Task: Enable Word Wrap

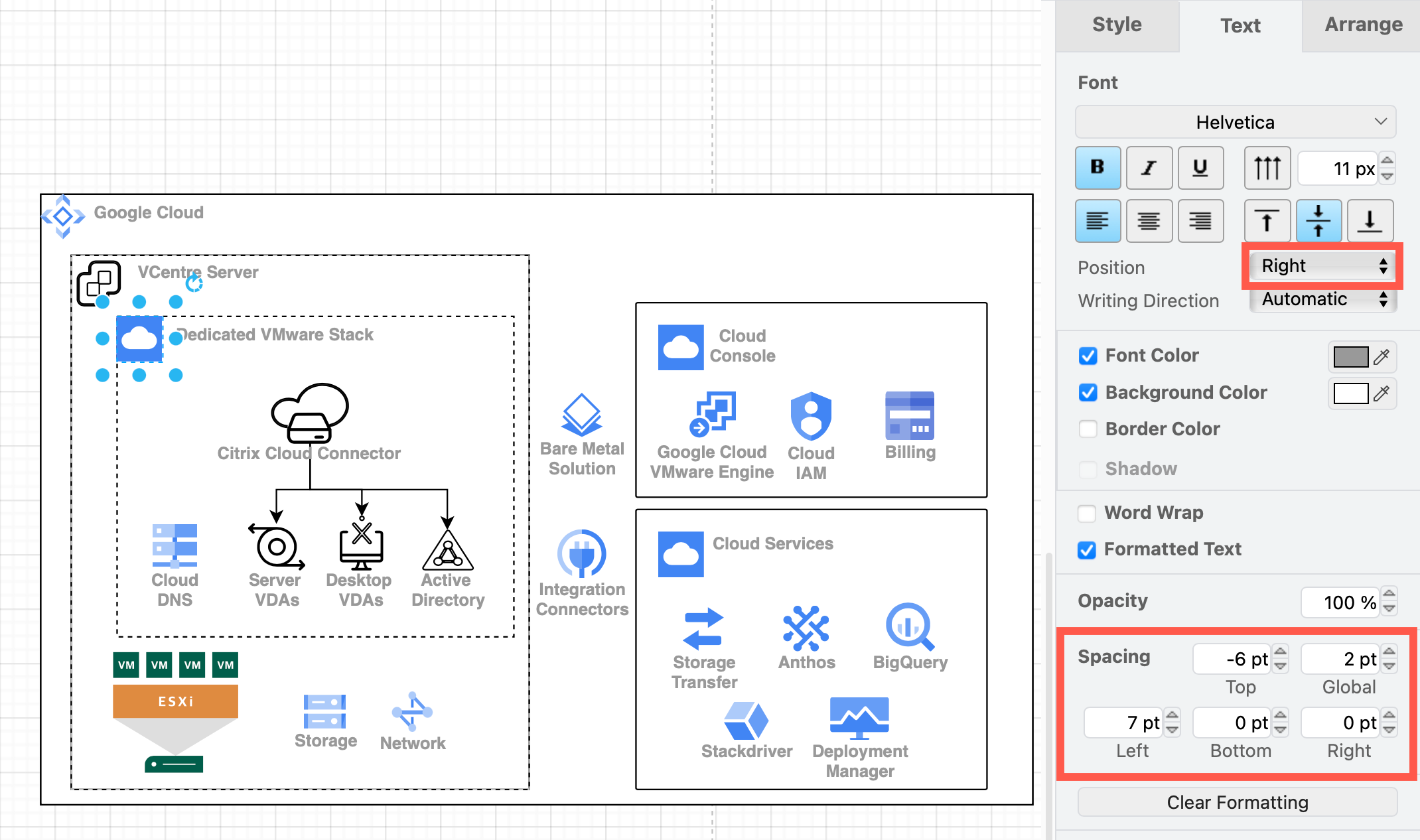Action: click(x=1087, y=513)
